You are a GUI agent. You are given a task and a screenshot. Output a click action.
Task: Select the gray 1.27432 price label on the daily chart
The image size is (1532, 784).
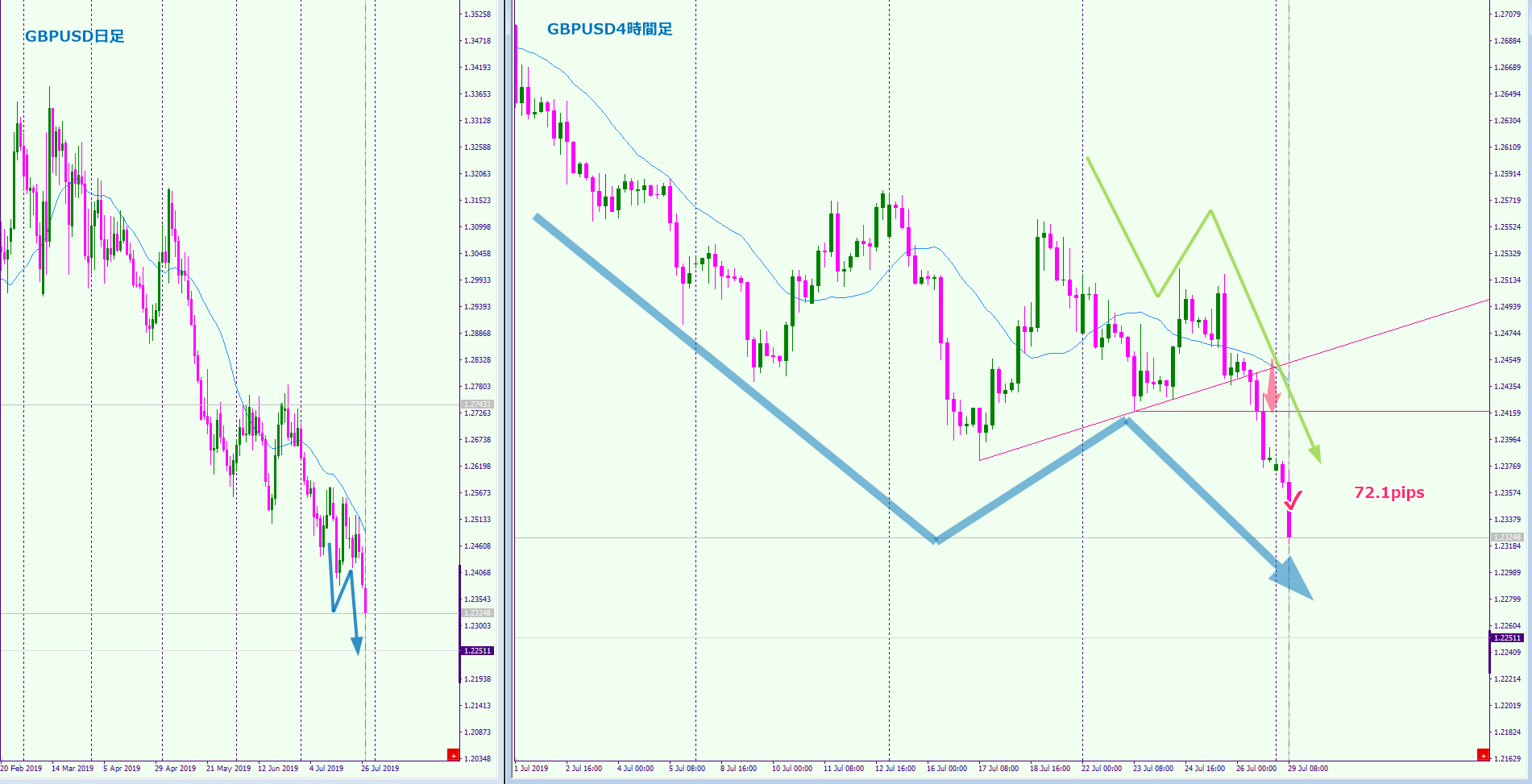(x=477, y=404)
